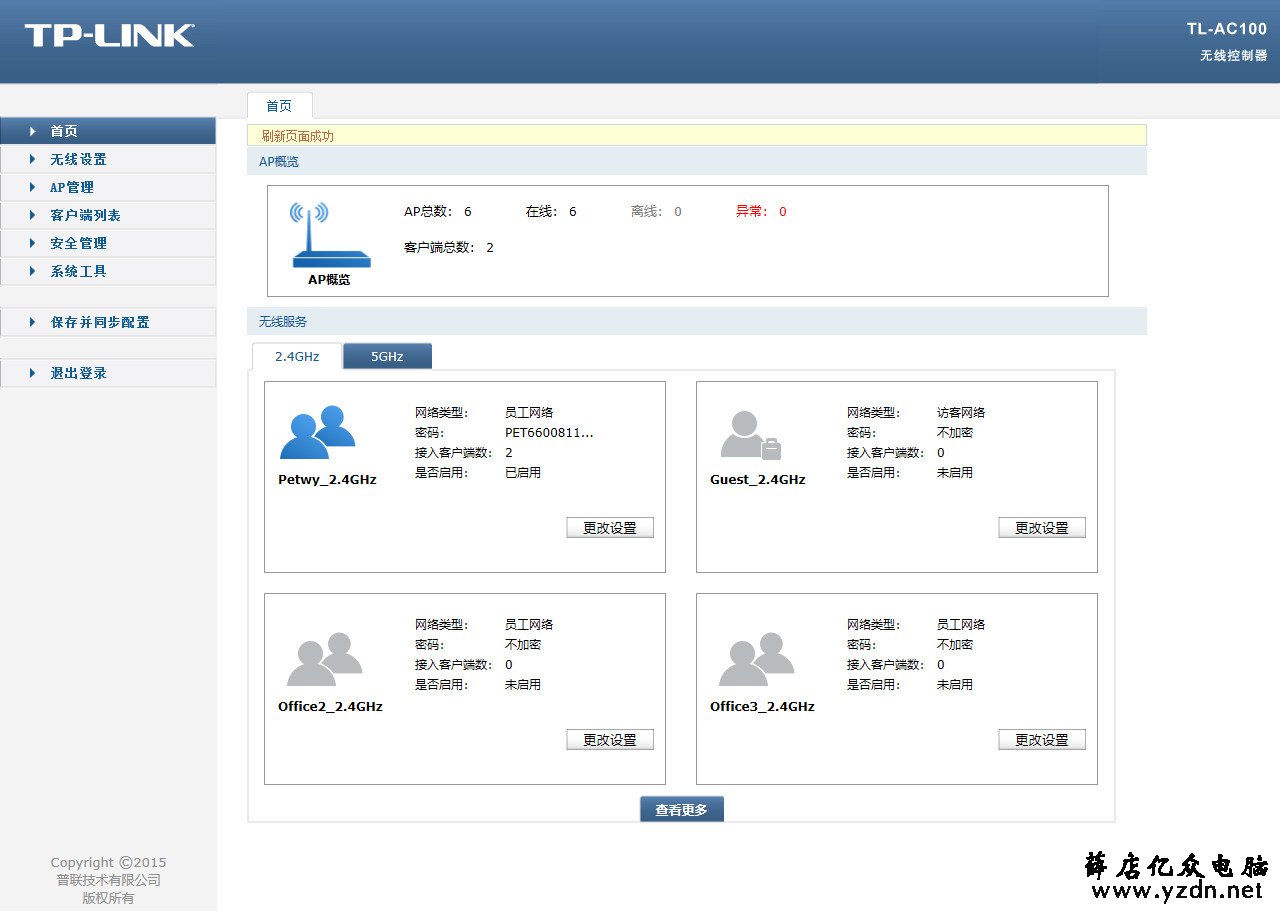Switch to the 5GHz tab
The image size is (1280, 911).
click(387, 356)
